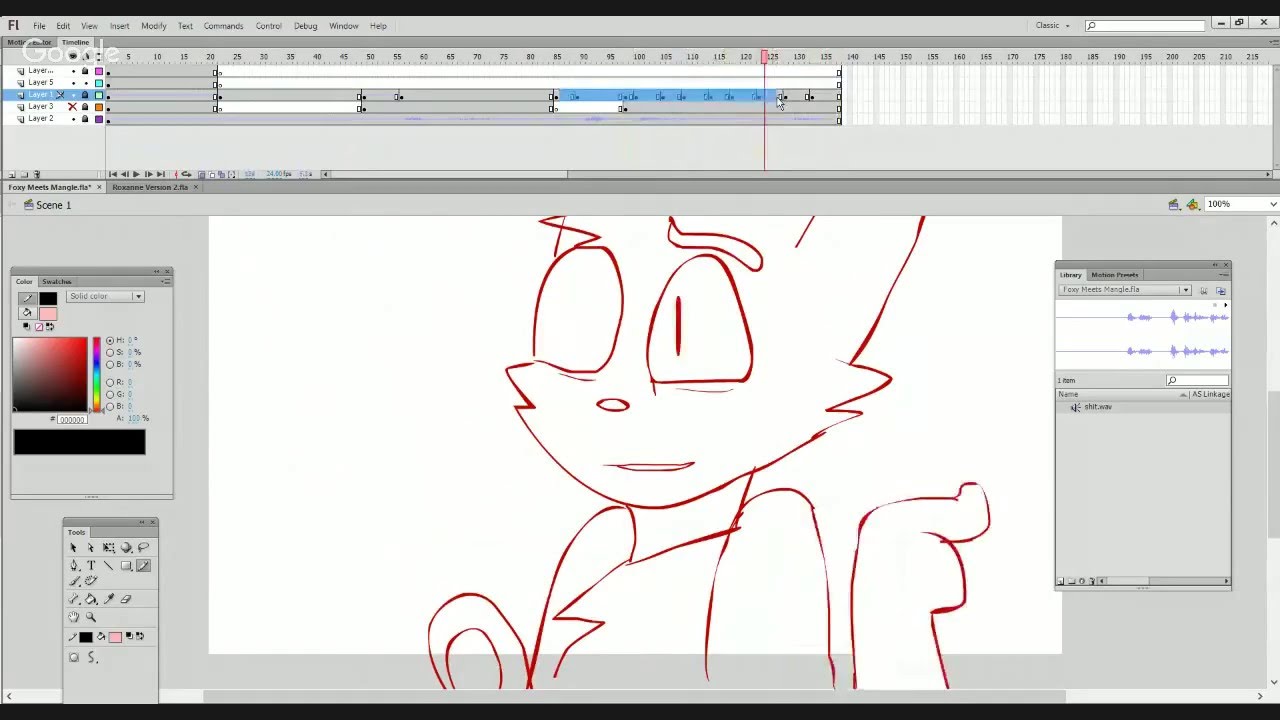Screen dimensions: 1280x720
Task: Click the Library New Symbol button
Action: click(1061, 581)
